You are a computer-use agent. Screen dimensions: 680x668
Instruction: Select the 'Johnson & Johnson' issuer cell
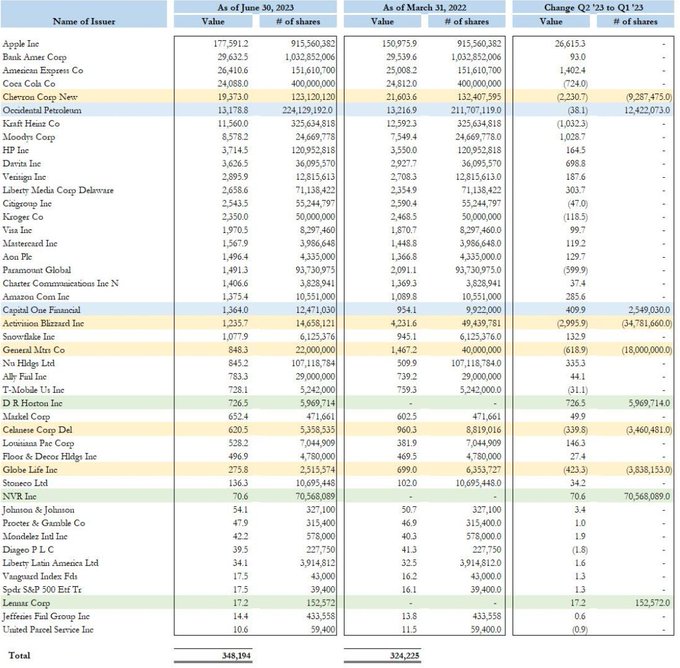point(39,510)
